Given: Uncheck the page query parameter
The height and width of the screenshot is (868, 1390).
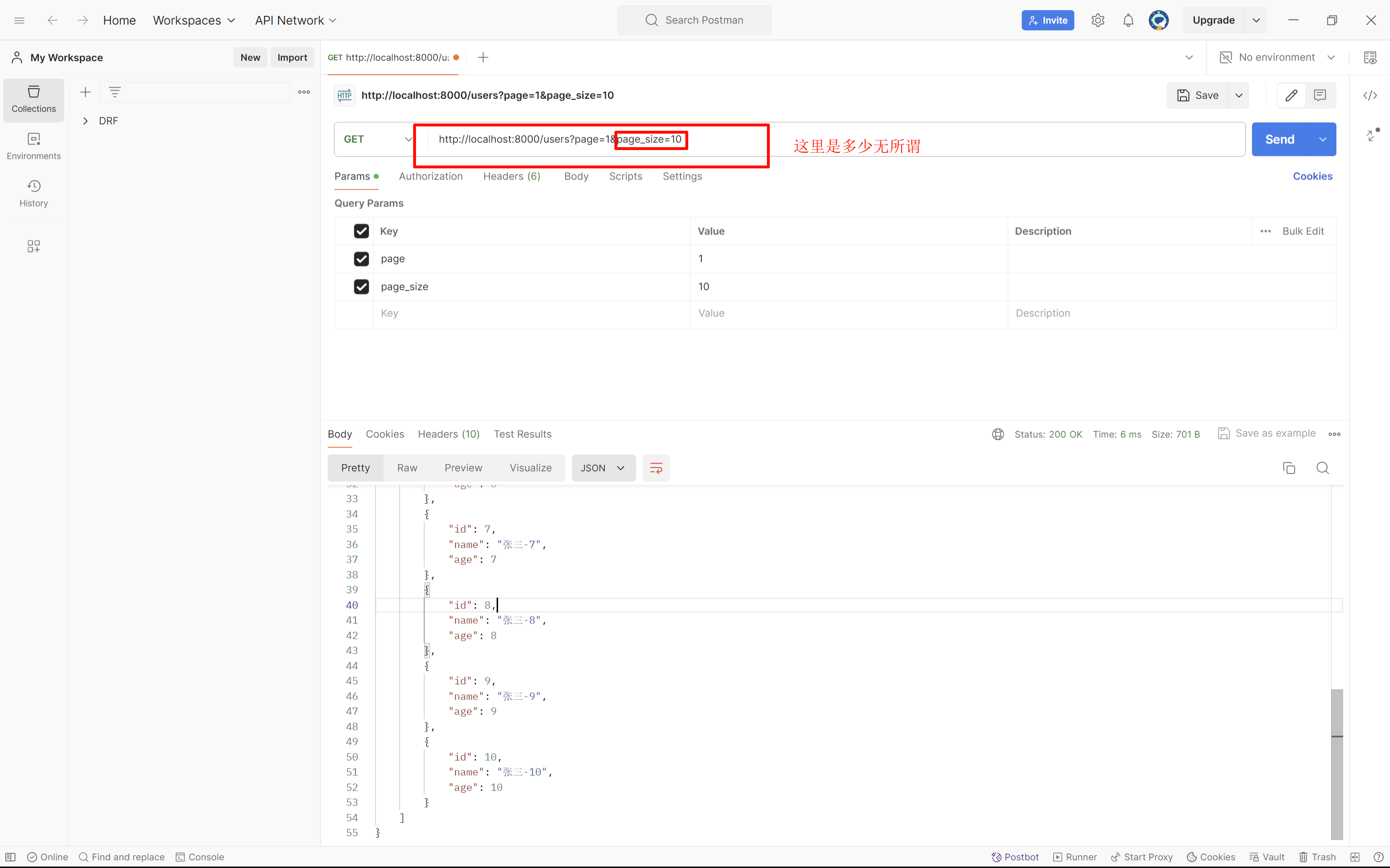Looking at the screenshot, I should [361, 259].
